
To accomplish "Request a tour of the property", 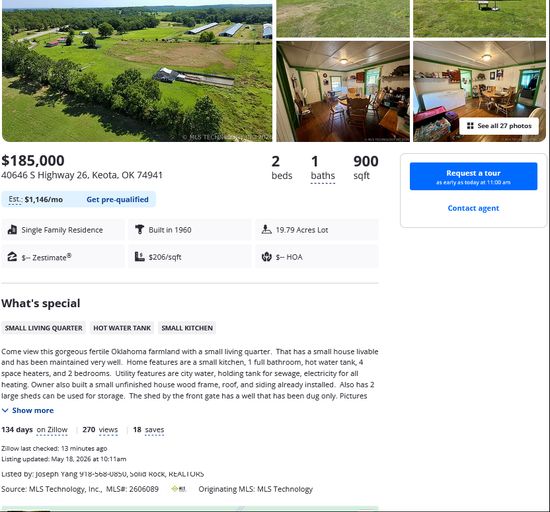I will 473,176.
